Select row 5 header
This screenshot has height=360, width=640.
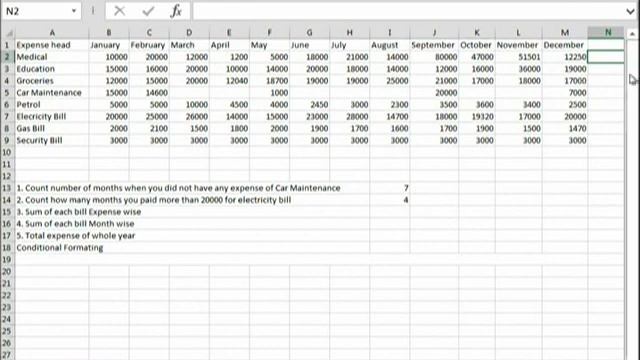[x=7, y=93]
